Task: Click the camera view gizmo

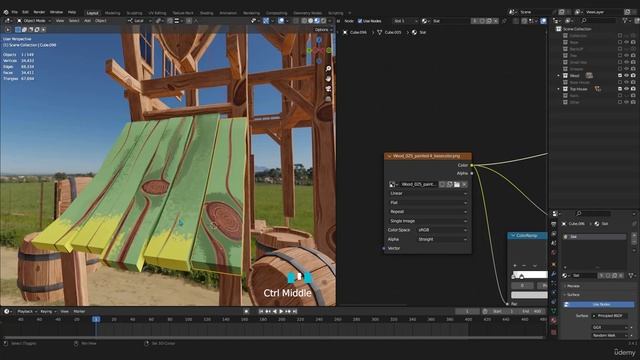Action: pos(328,89)
